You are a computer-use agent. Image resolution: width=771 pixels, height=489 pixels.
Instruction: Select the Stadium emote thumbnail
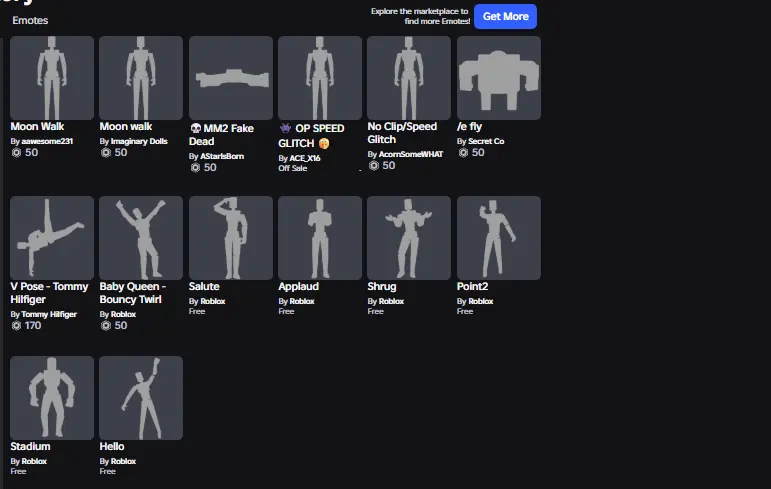(x=52, y=397)
